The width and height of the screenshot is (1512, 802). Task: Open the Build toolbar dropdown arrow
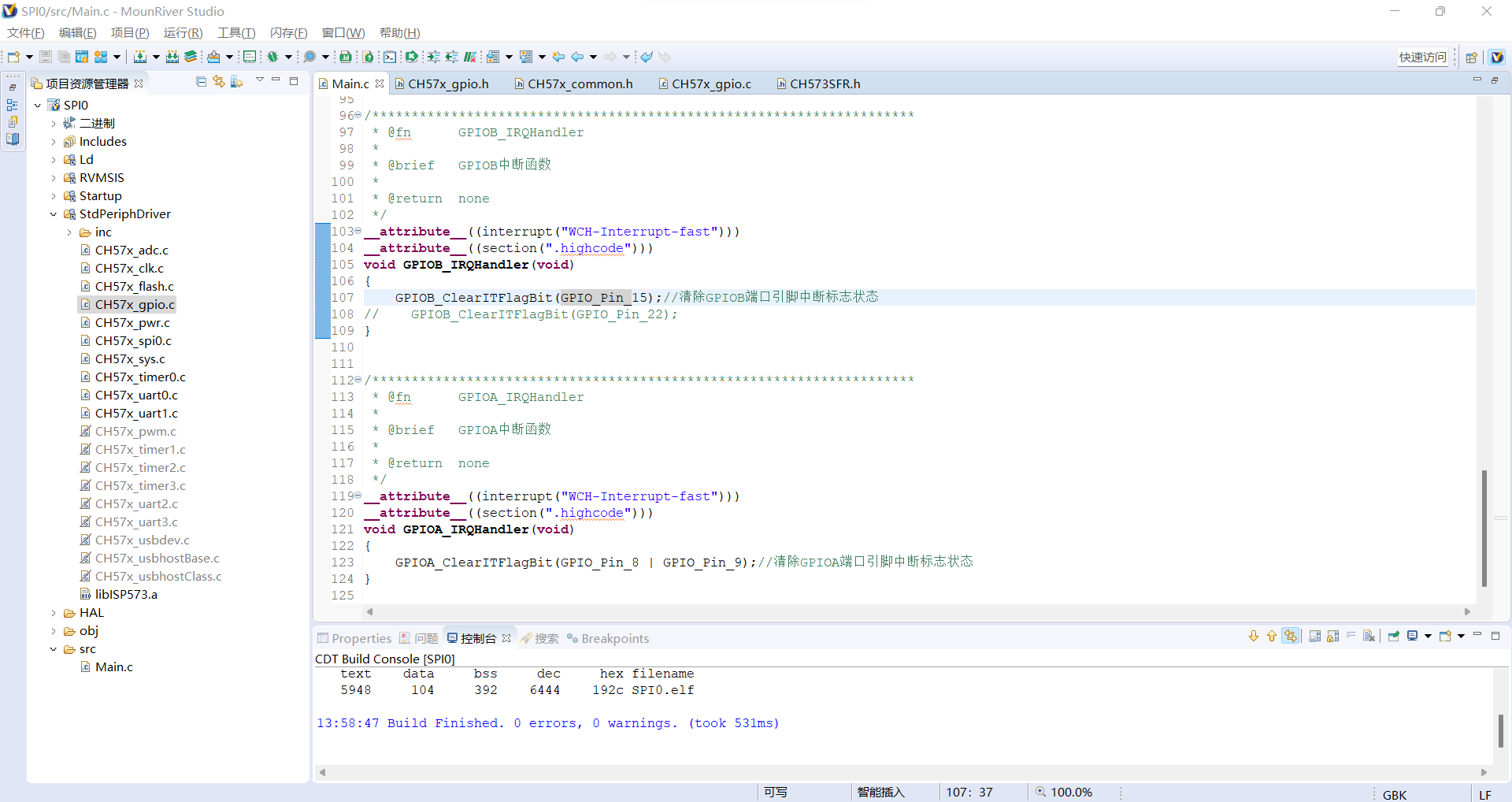click(155, 57)
